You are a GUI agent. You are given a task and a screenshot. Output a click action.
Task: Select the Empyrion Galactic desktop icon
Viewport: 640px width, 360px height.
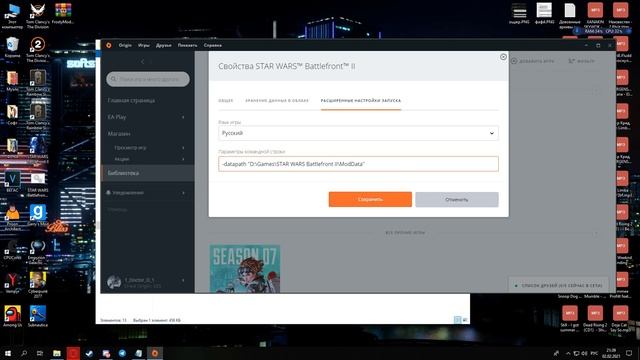(38, 251)
